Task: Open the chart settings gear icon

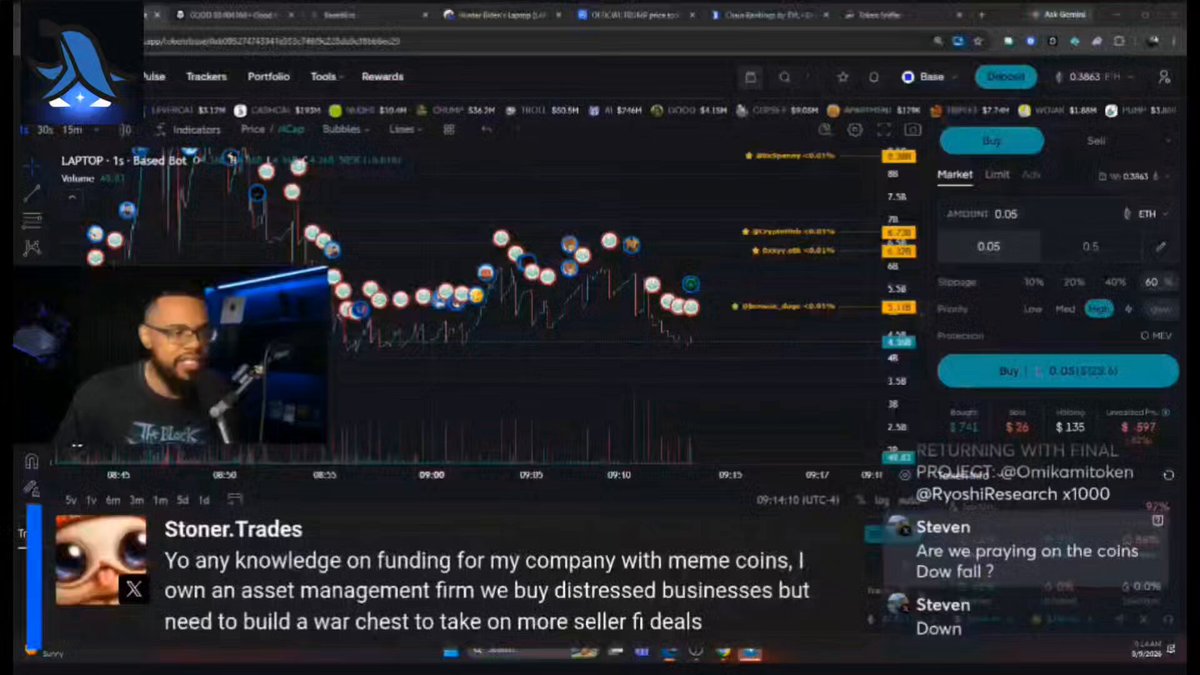Action: [855, 130]
